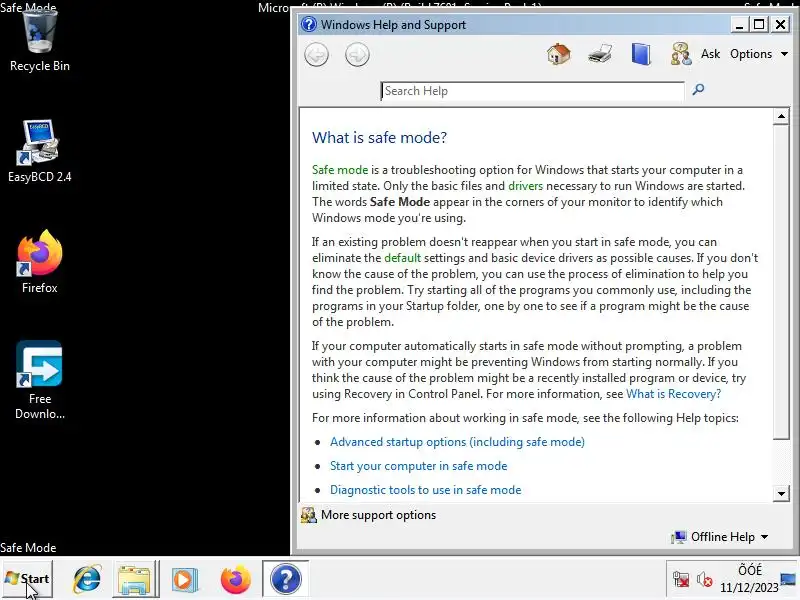Go back in Help navigation
Viewport: 800px width, 600px height.
(316, 55)
